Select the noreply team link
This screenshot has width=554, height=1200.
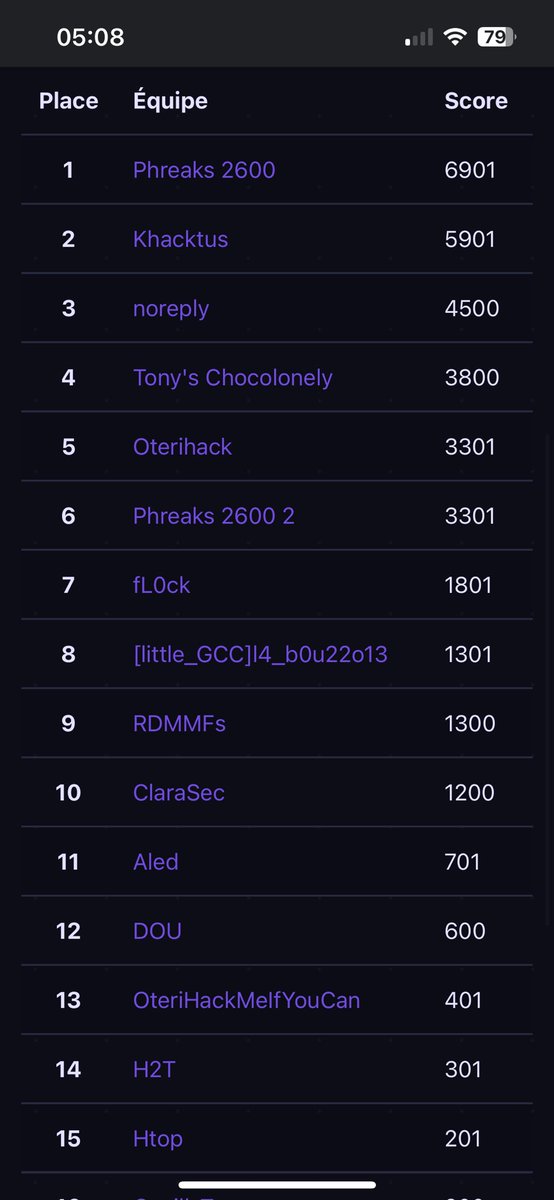(x=171, y=308)
